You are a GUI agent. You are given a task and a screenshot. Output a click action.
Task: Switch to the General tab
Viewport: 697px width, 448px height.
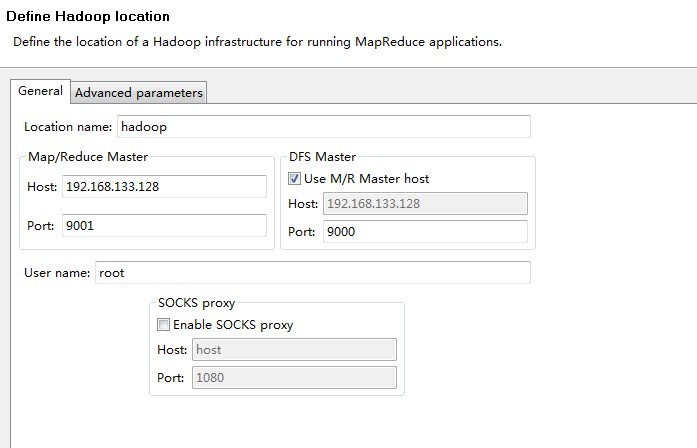point(40,91)
